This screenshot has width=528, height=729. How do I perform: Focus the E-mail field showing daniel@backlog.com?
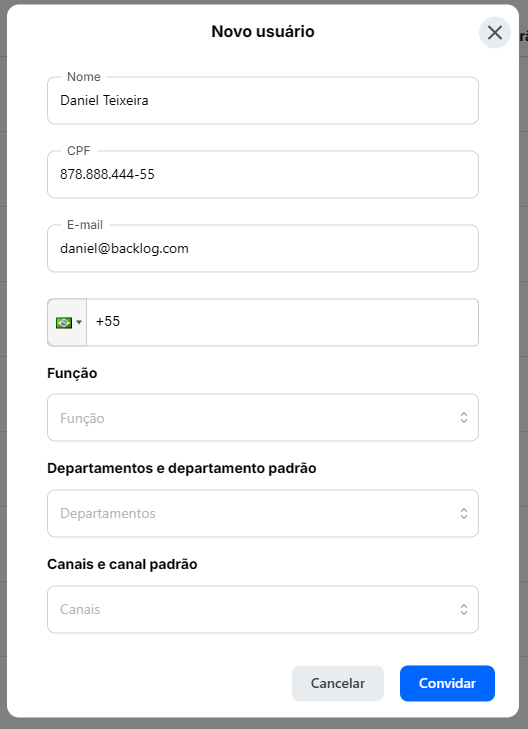pyautogui.click(x=263, y=248)
